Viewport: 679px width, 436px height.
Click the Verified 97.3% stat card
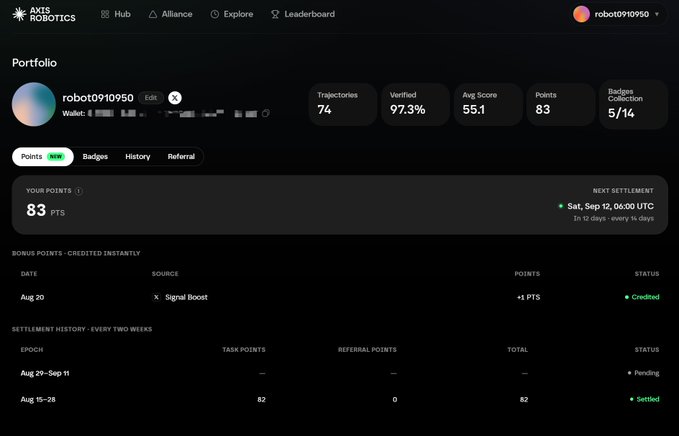[x=415, y=104]
